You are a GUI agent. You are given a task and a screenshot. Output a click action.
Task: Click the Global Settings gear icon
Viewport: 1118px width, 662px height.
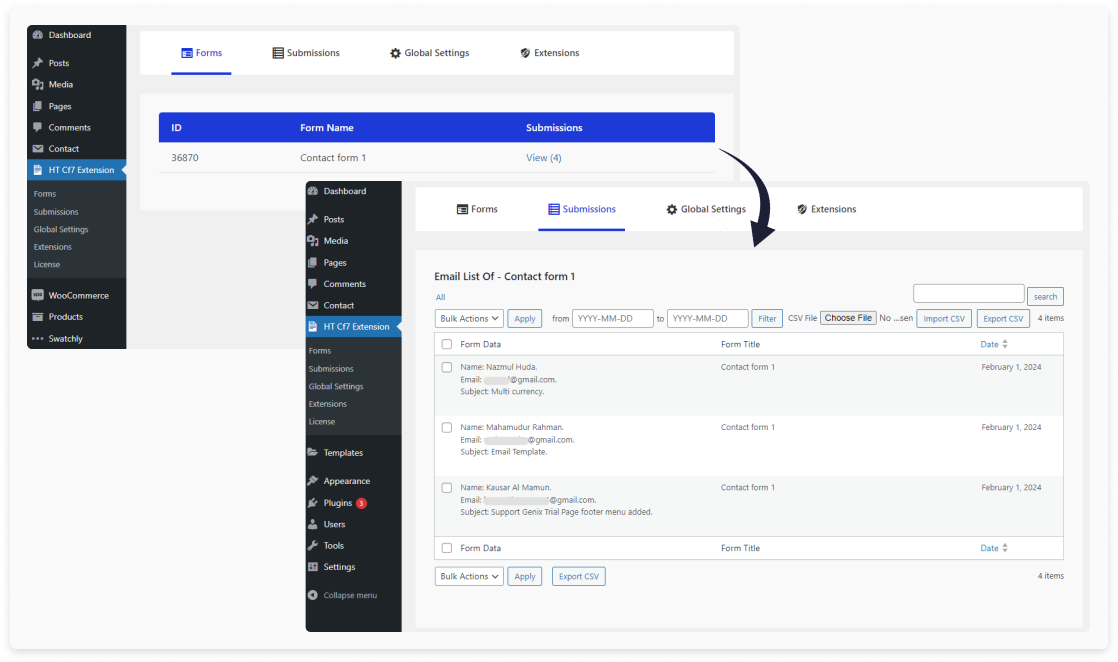click(672, 209)
